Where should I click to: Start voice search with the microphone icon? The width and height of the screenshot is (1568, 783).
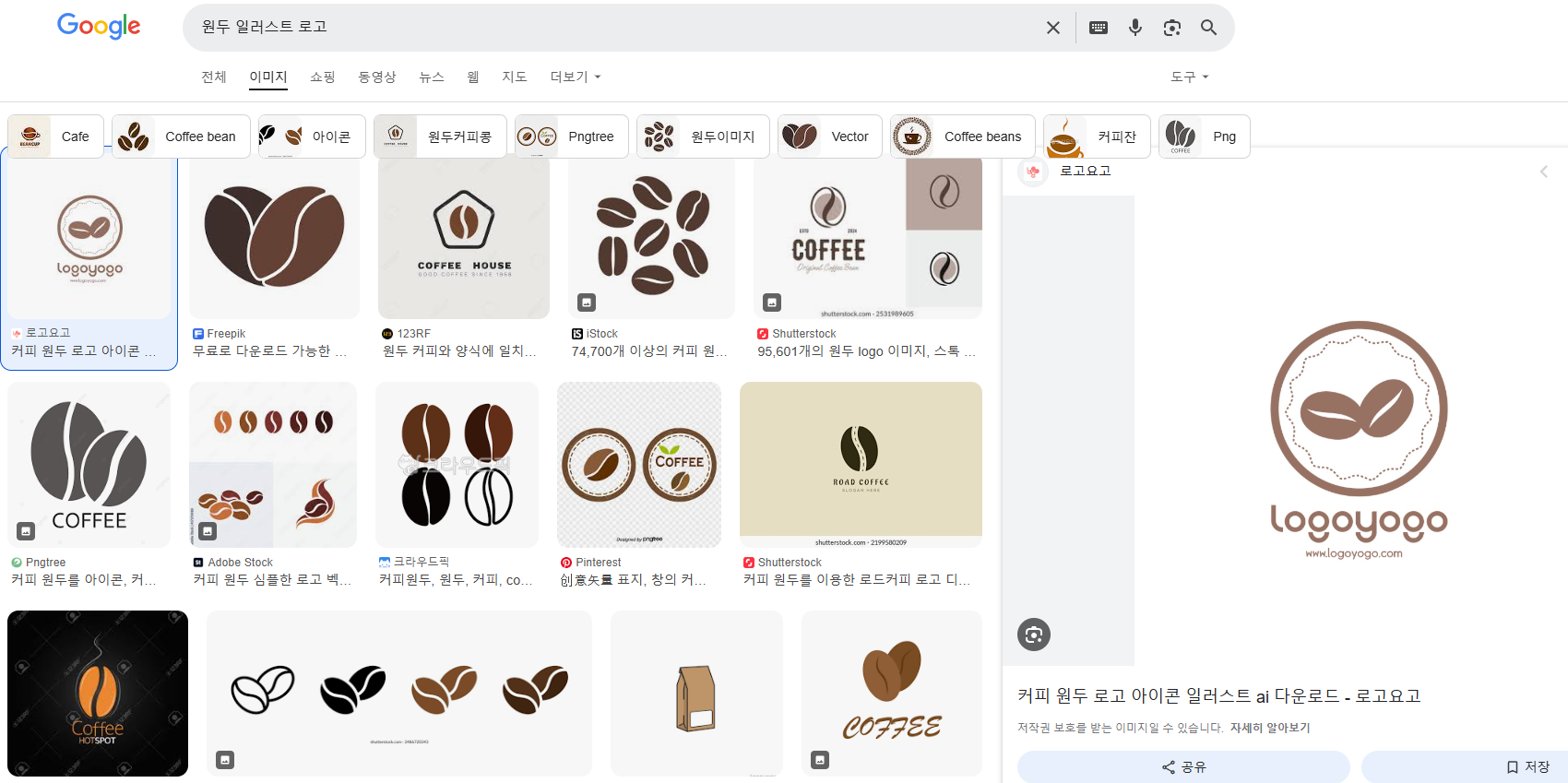tap(1135, 28)
